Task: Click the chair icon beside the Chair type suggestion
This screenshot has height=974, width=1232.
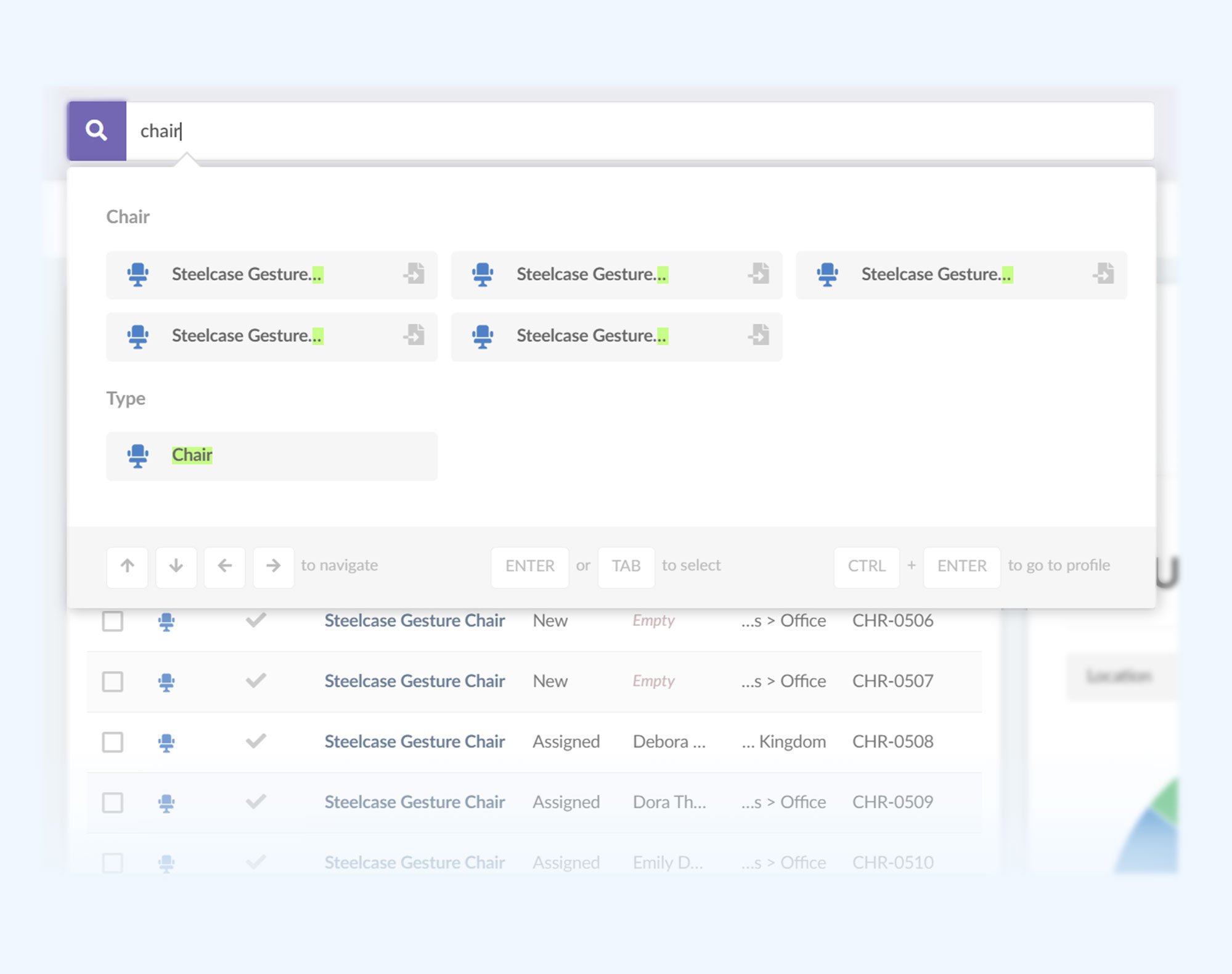Action: click(139, 456)
